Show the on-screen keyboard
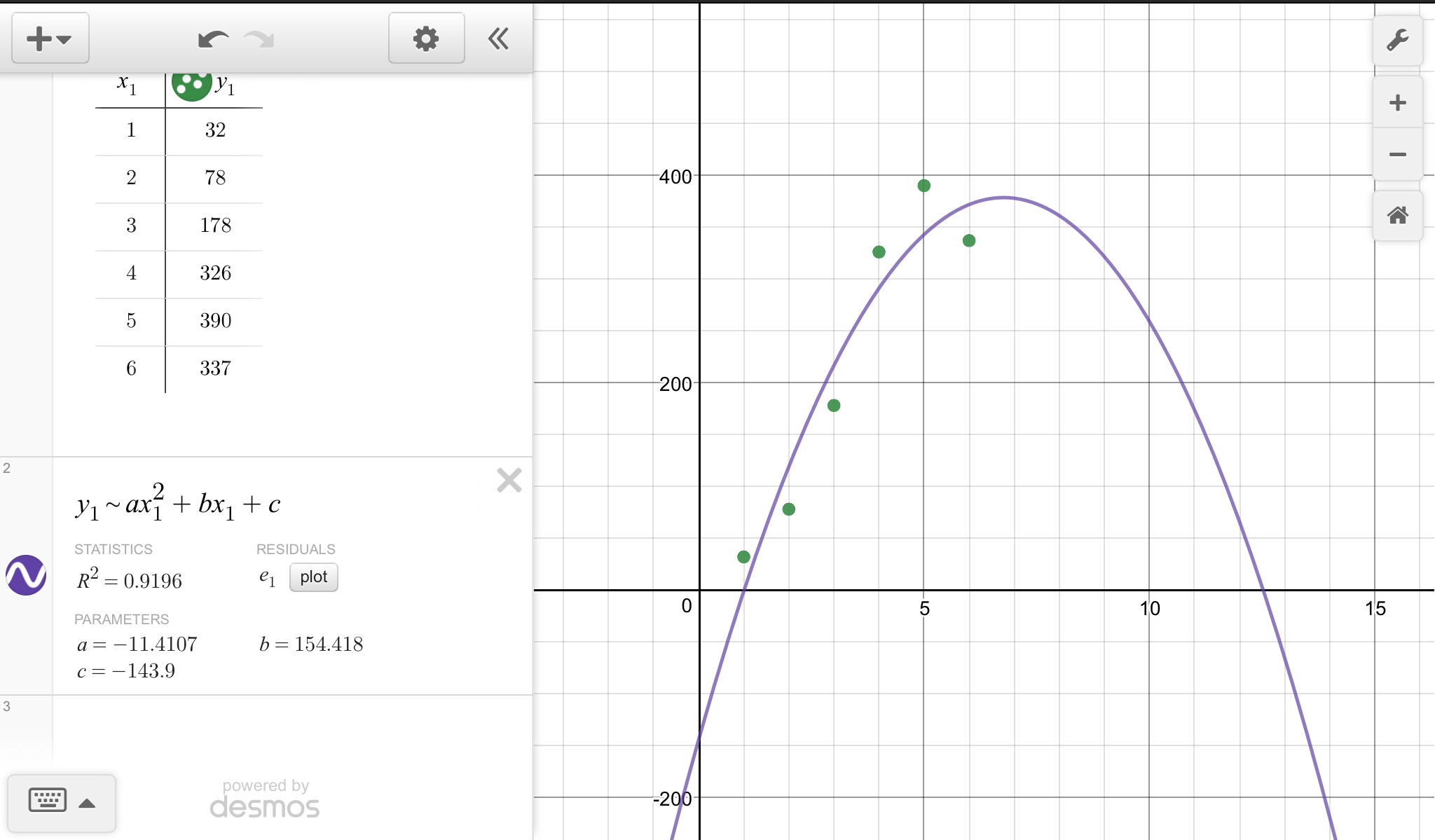1435x840 pixels. (x=48, y=799)
